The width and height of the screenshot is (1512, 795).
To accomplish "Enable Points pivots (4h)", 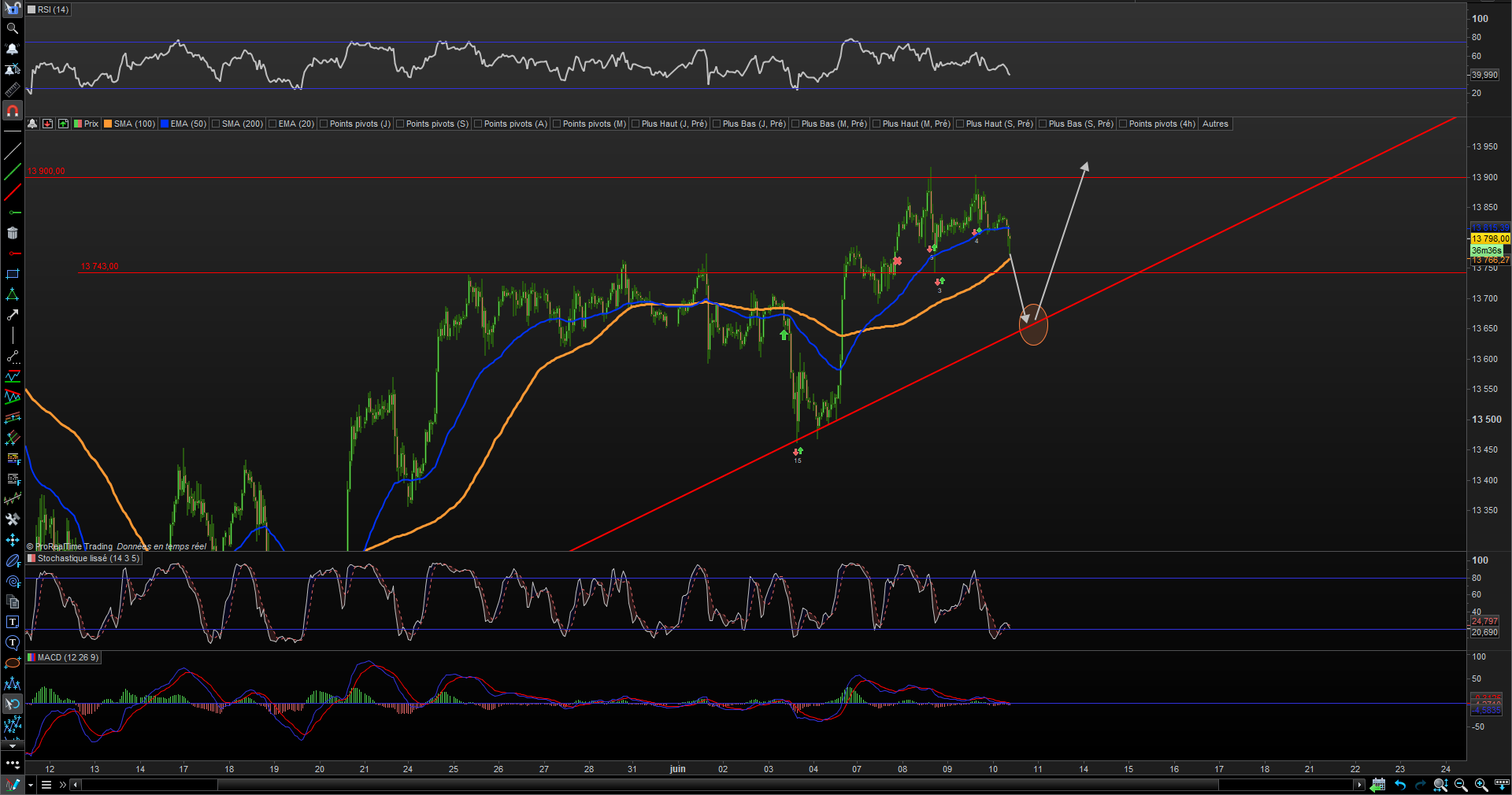I will [1123, 124].
